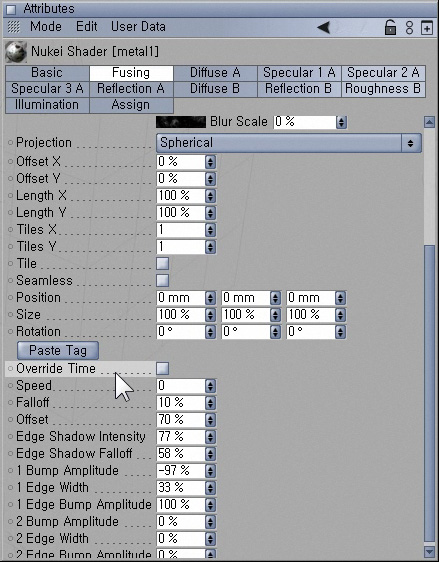
Task: Open the Illumination tab
Action: pyautogui.click(x=47, y=105)
